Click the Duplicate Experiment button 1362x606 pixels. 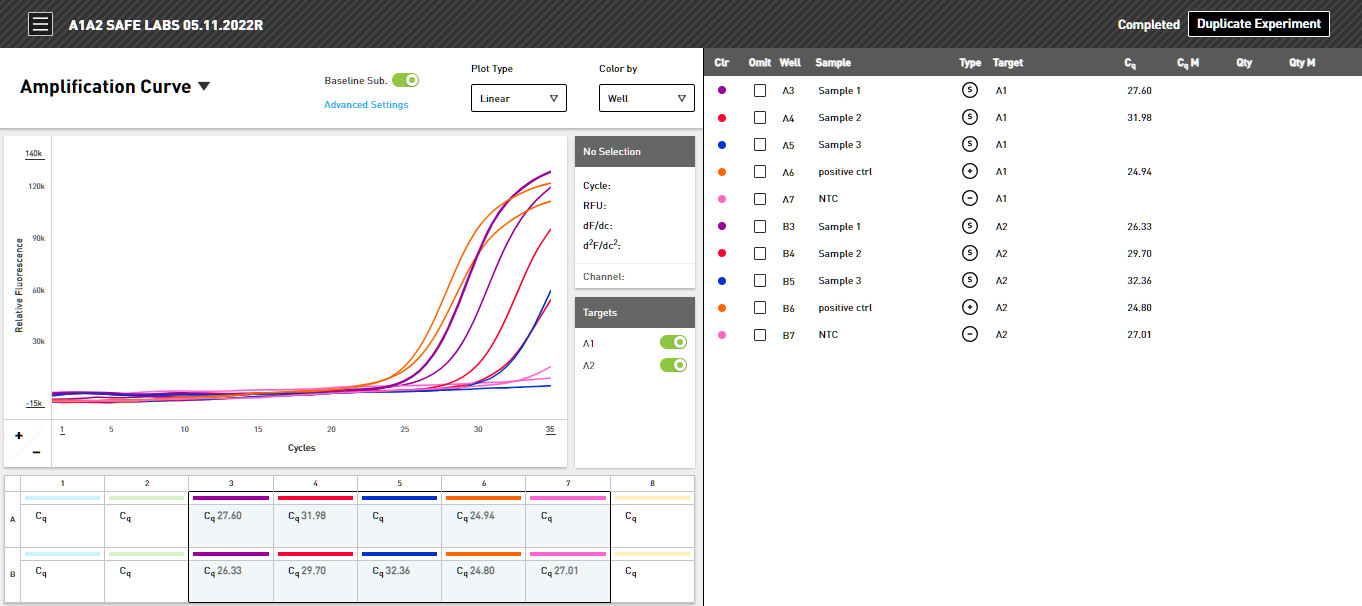tap(1259, 24)
